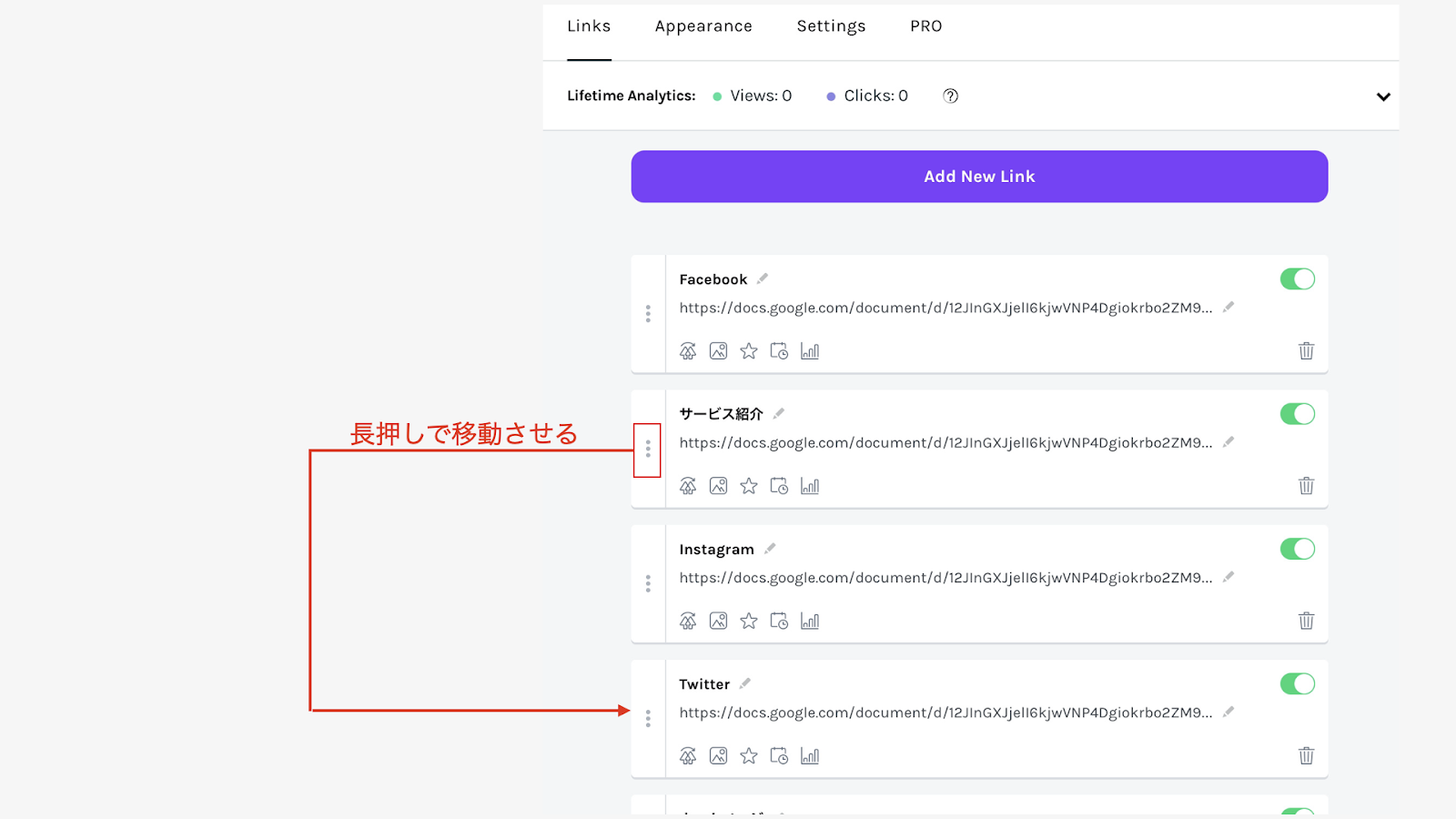Delete the Twitter link via trash icon

click(1306, 755)
